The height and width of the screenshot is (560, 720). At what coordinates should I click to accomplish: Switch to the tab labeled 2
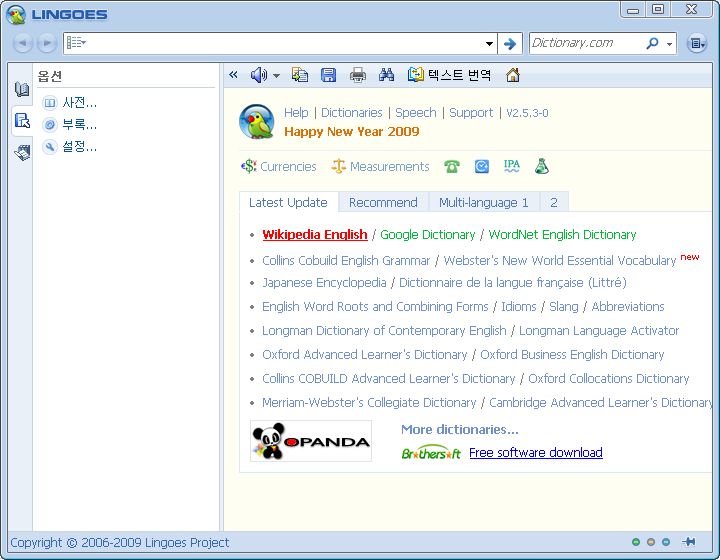coord(554,202)
